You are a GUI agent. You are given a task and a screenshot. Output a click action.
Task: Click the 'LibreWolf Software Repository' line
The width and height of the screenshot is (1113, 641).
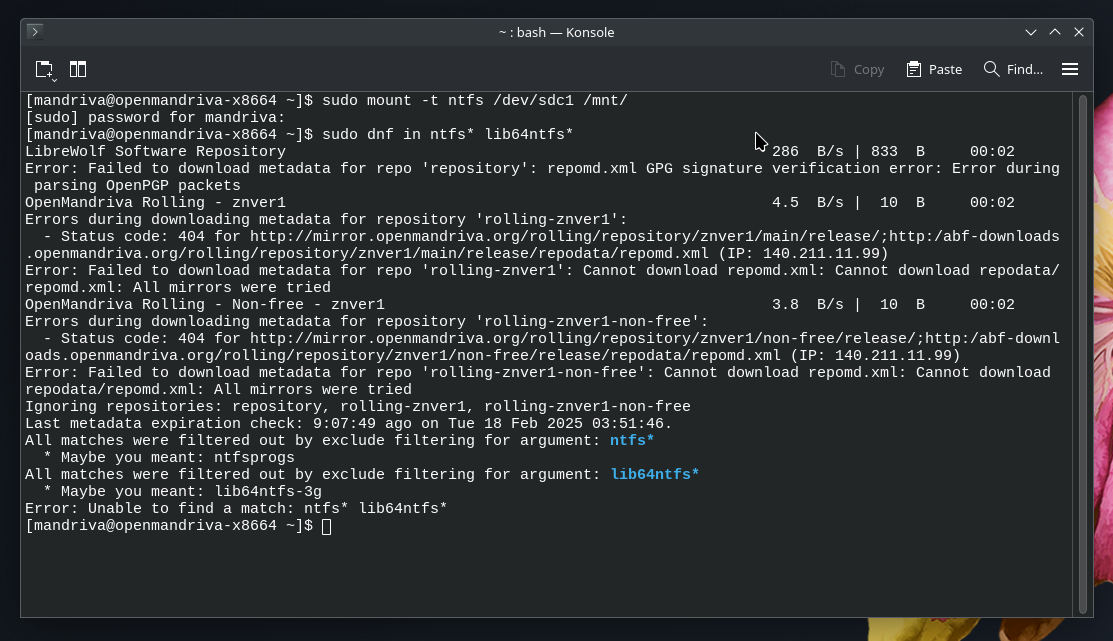pos(155,152)
